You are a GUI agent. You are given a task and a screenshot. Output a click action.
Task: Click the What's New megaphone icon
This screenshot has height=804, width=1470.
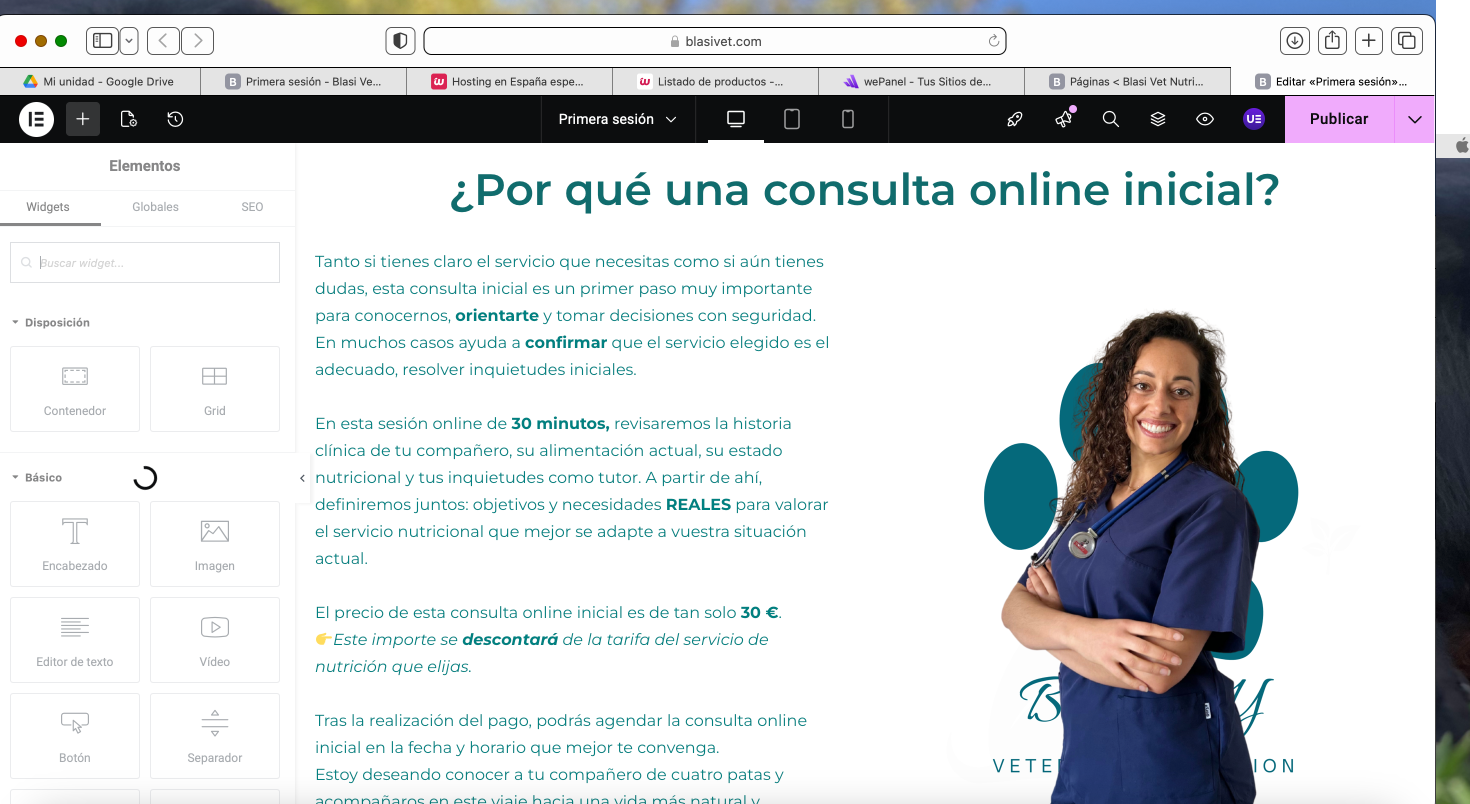tap(1063, 119)
